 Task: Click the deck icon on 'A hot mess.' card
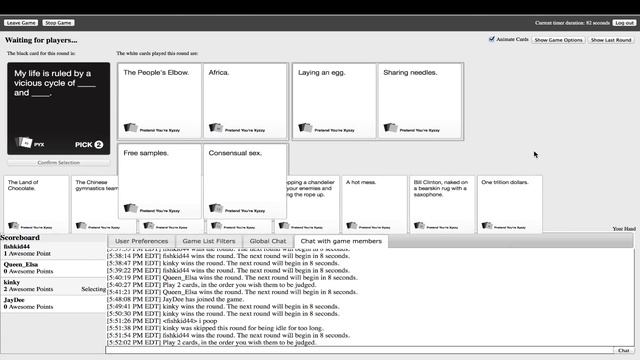351,225
